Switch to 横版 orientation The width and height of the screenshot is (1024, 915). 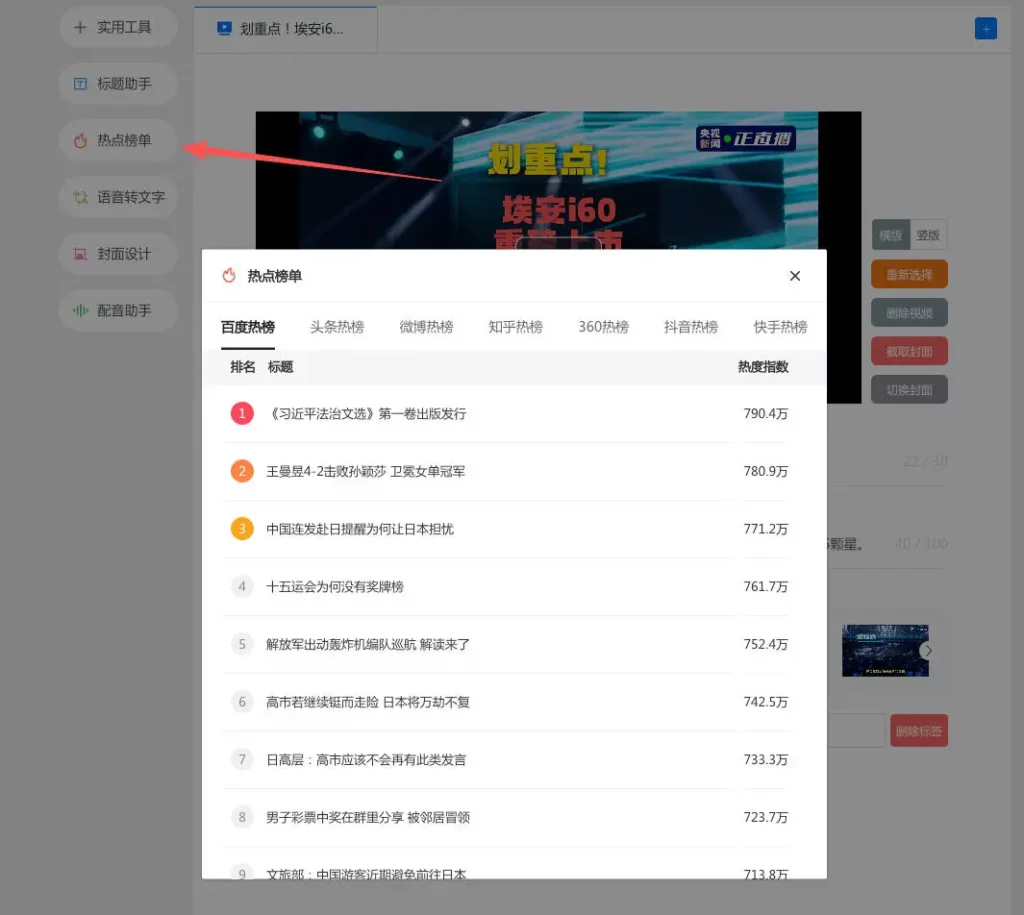pos(890,235)
